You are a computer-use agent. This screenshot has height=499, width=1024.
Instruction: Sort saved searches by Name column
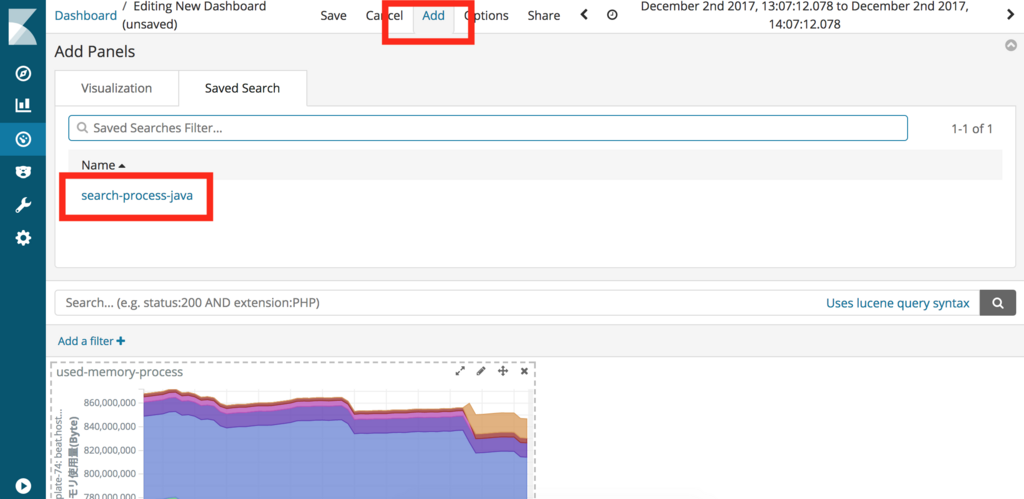click(103, 165)
